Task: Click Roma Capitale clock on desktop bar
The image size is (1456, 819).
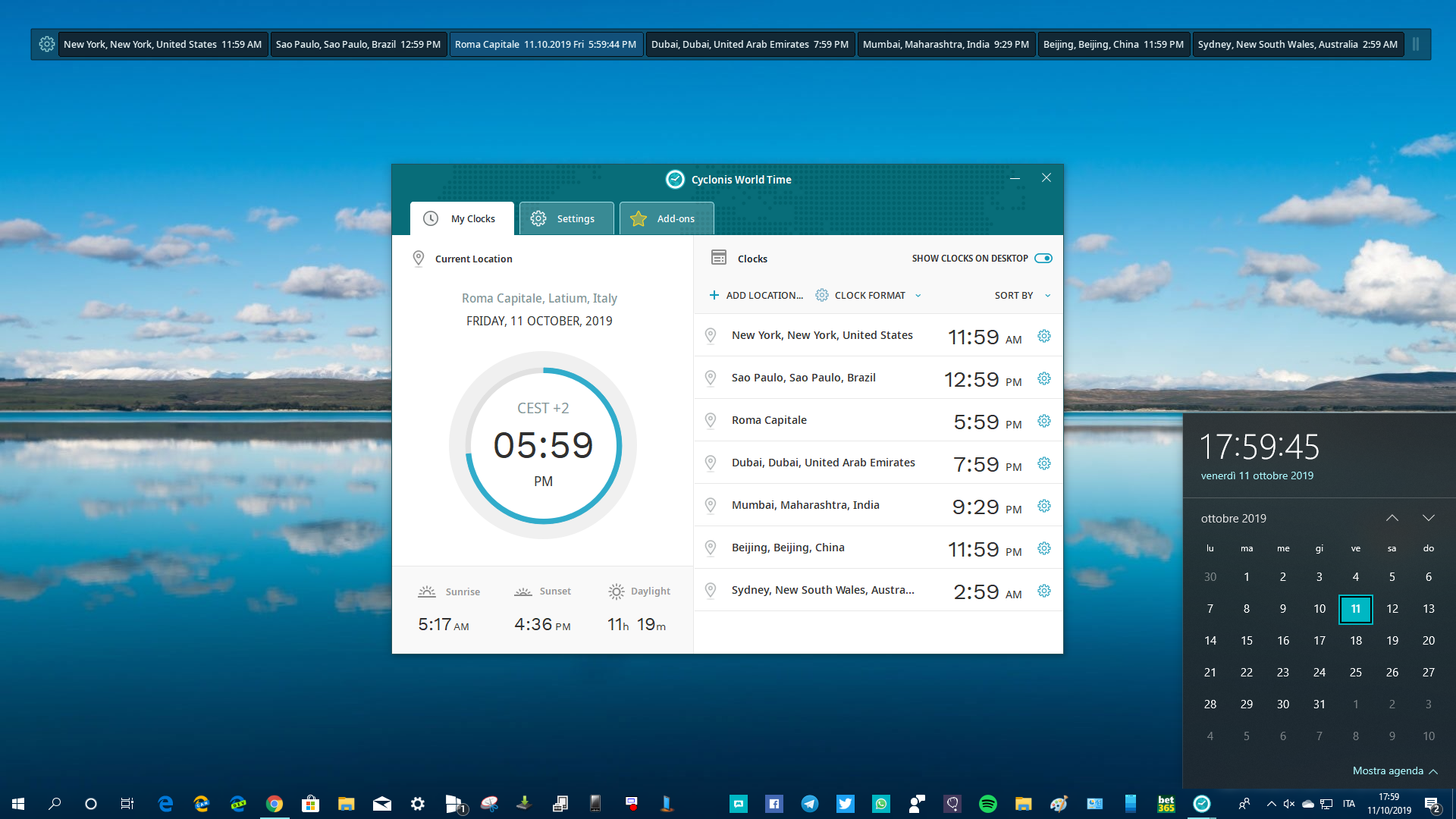Action: click(x=546, y=44)
